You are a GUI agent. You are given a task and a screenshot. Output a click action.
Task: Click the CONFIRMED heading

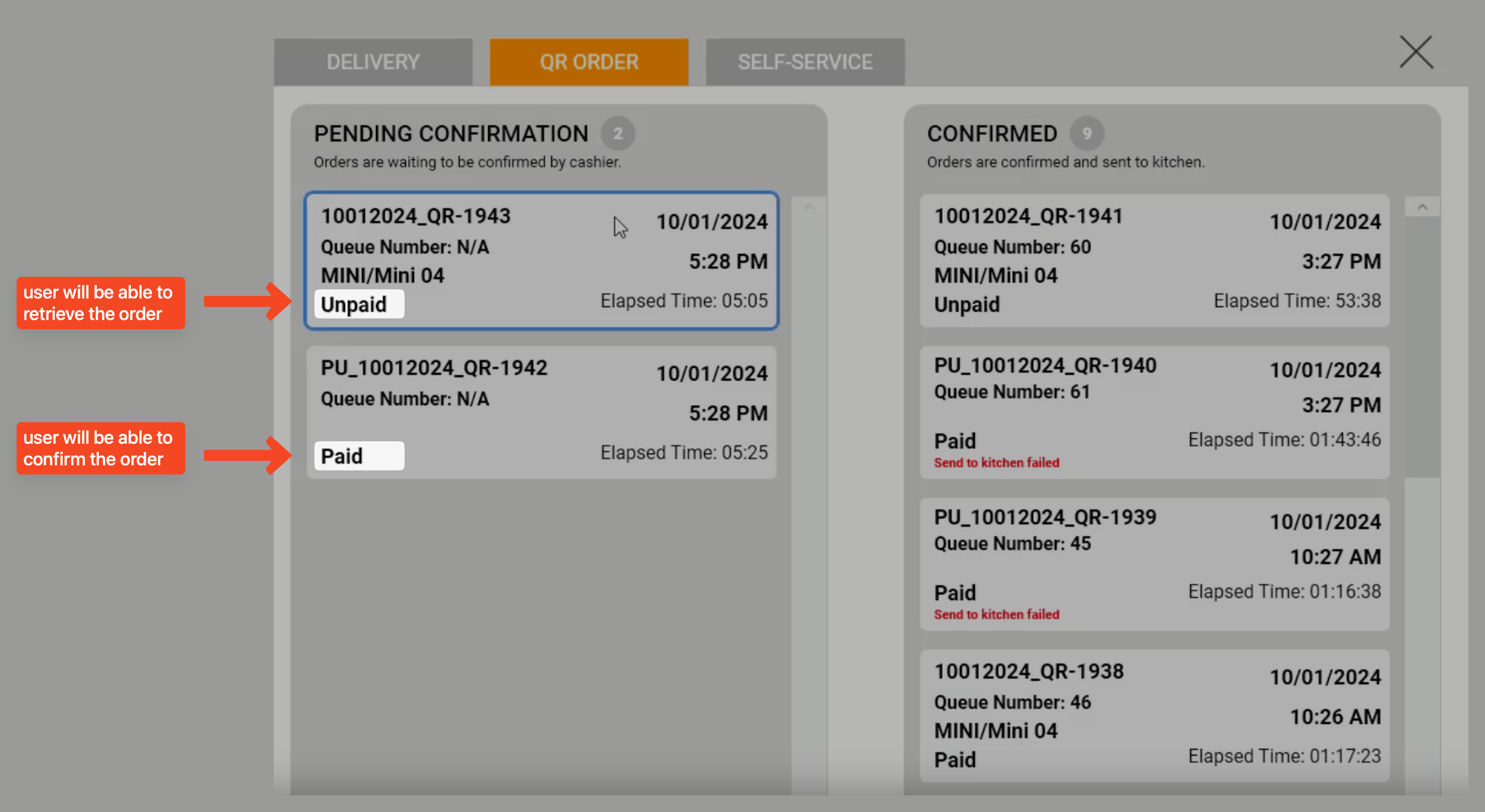[x=992, y=134]
